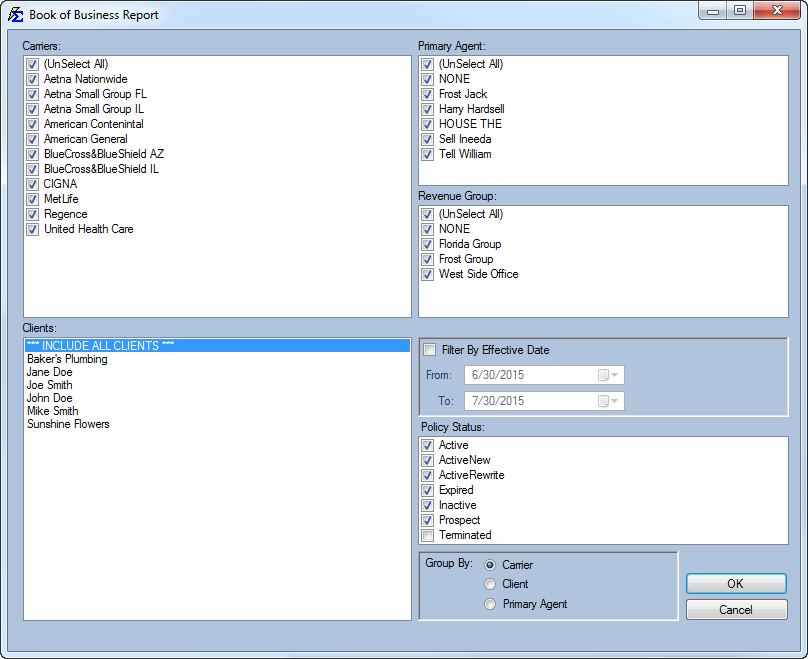Uncheck the Prospect policy status
Screen dimensions: 808x659
pos(428,520)
